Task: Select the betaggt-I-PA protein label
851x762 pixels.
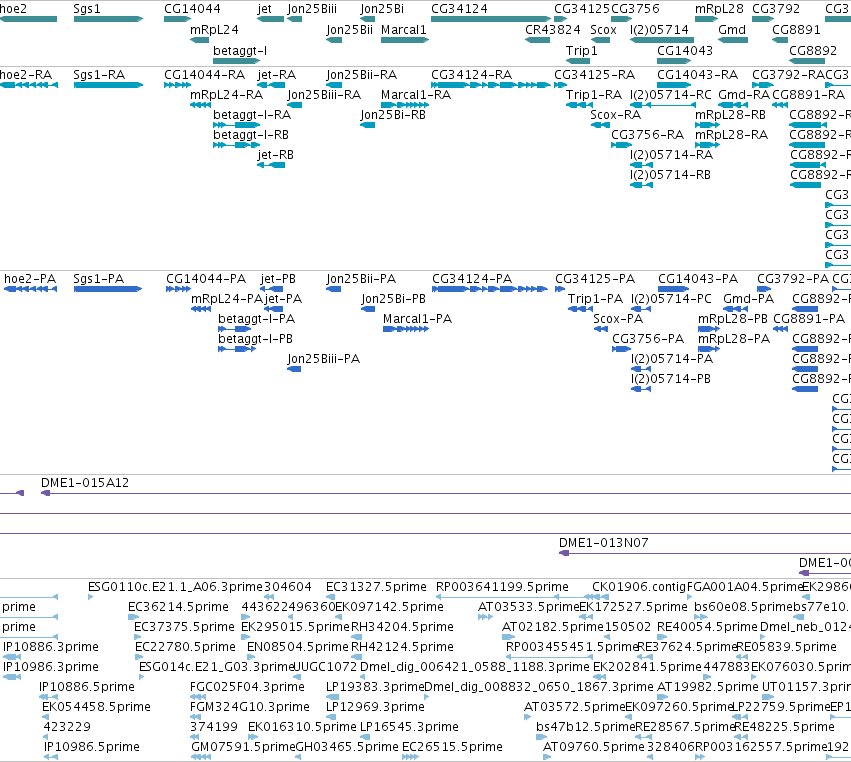Action: click(x=257, y=319)
